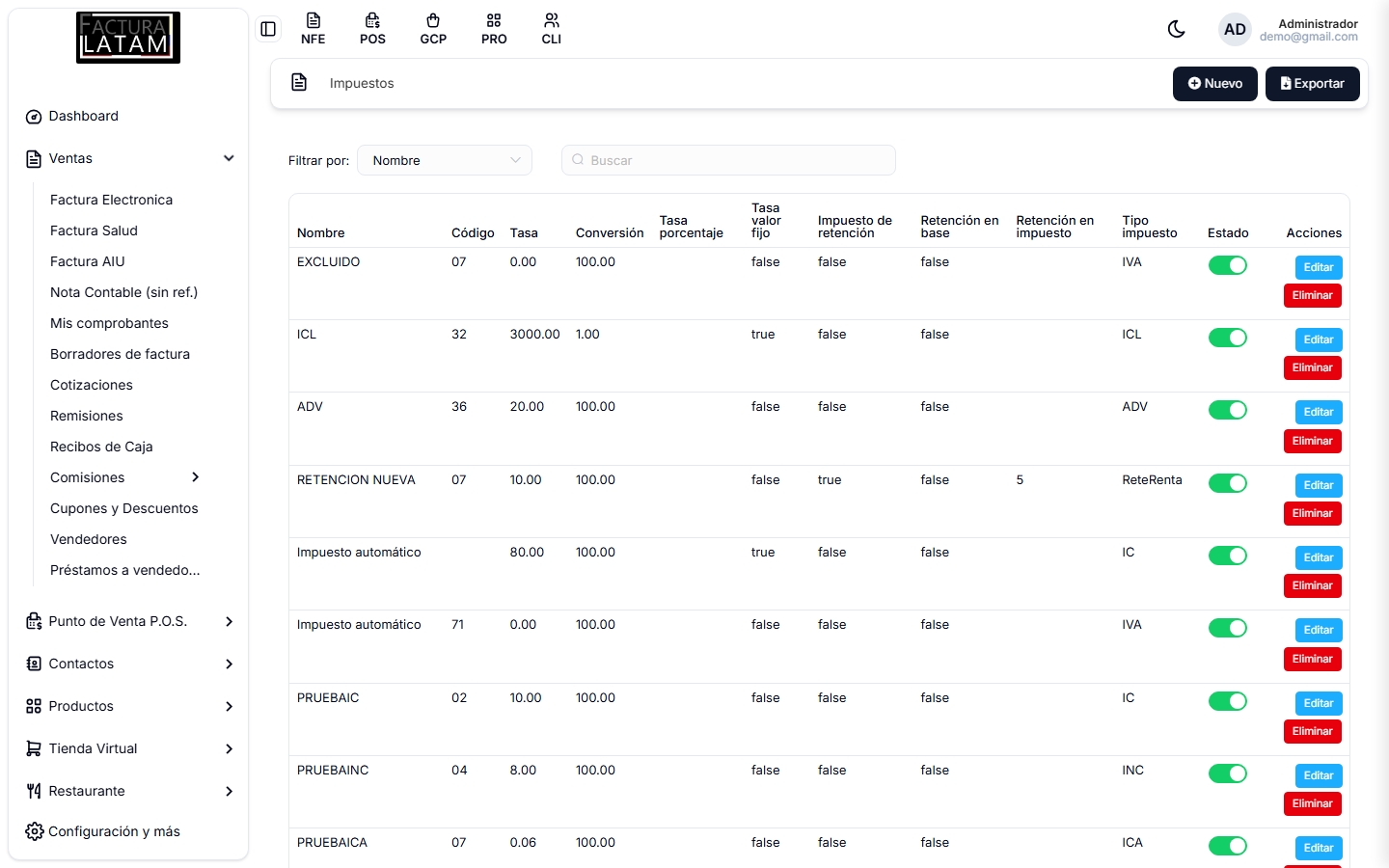This screenshot has height=868, width=1389.
Task: Turn off RETENCION NUEVA status switch
Action: click(x=1228, y=483)
